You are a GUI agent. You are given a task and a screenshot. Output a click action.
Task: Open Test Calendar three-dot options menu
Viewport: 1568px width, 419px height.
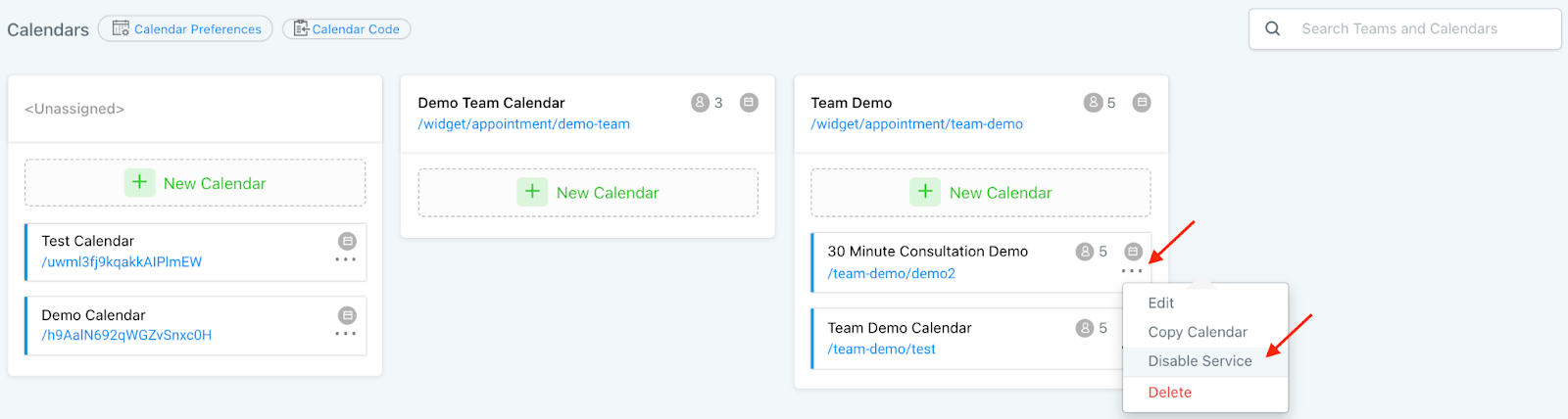point(346,260)
